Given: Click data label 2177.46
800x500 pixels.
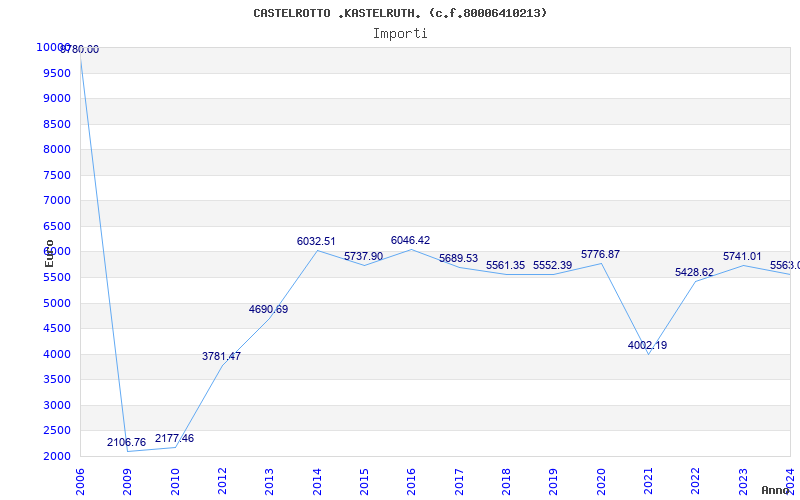Looking at the screenshot, I should (174, 438).
